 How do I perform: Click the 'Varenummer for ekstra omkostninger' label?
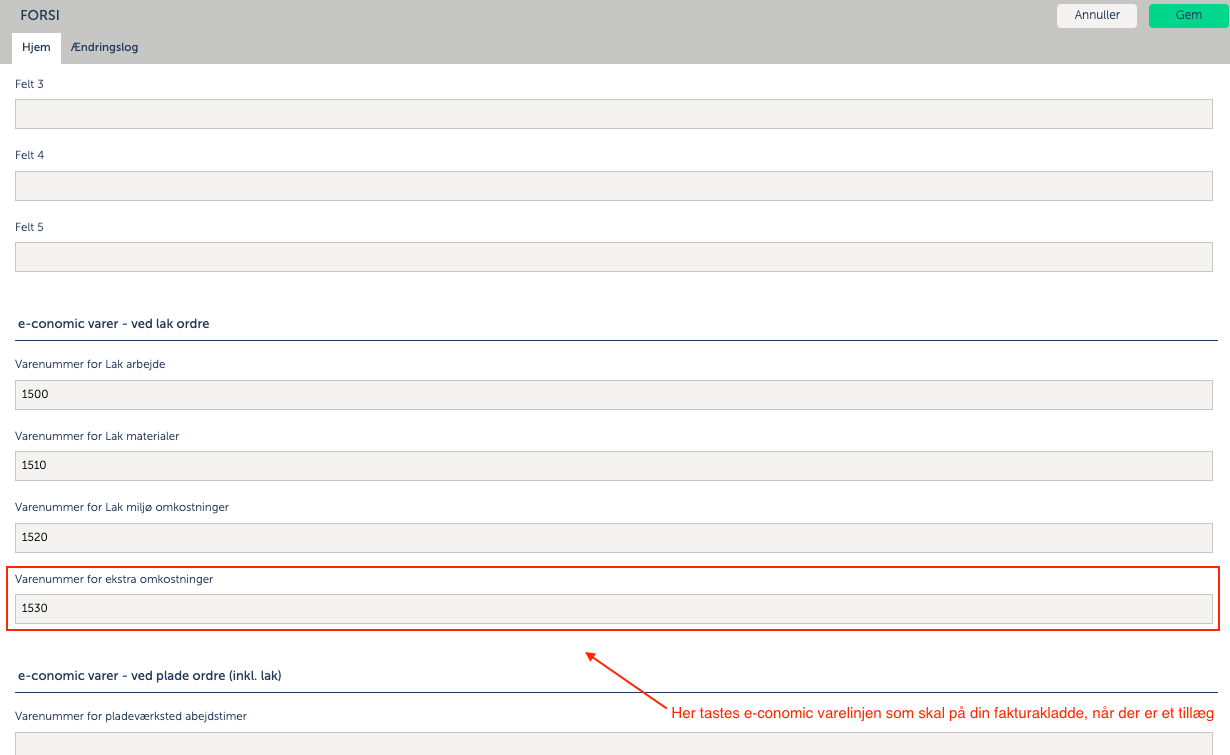114,579
